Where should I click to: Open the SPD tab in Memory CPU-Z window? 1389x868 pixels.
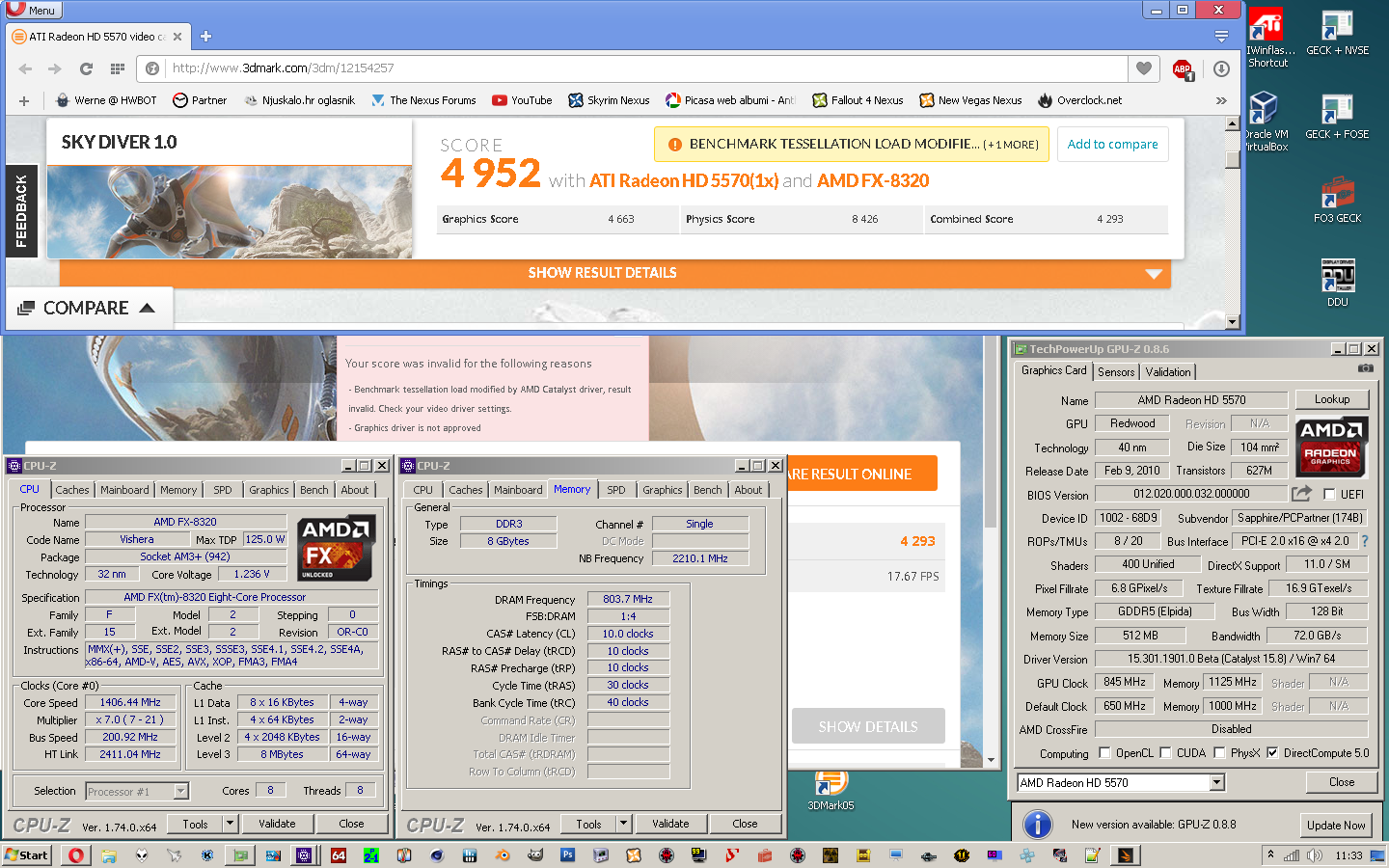click(616, 490)
